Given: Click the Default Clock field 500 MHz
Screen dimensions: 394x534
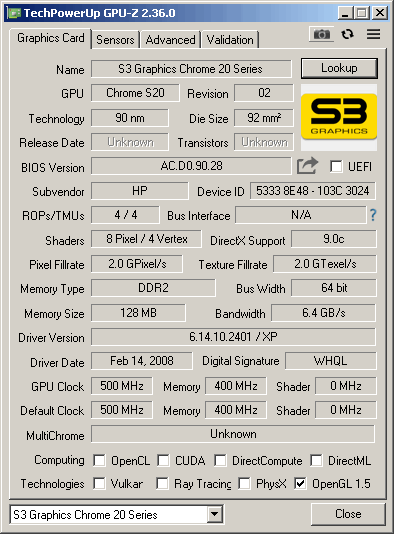Looking at the screenshot, I should click(x=122, y=410).
